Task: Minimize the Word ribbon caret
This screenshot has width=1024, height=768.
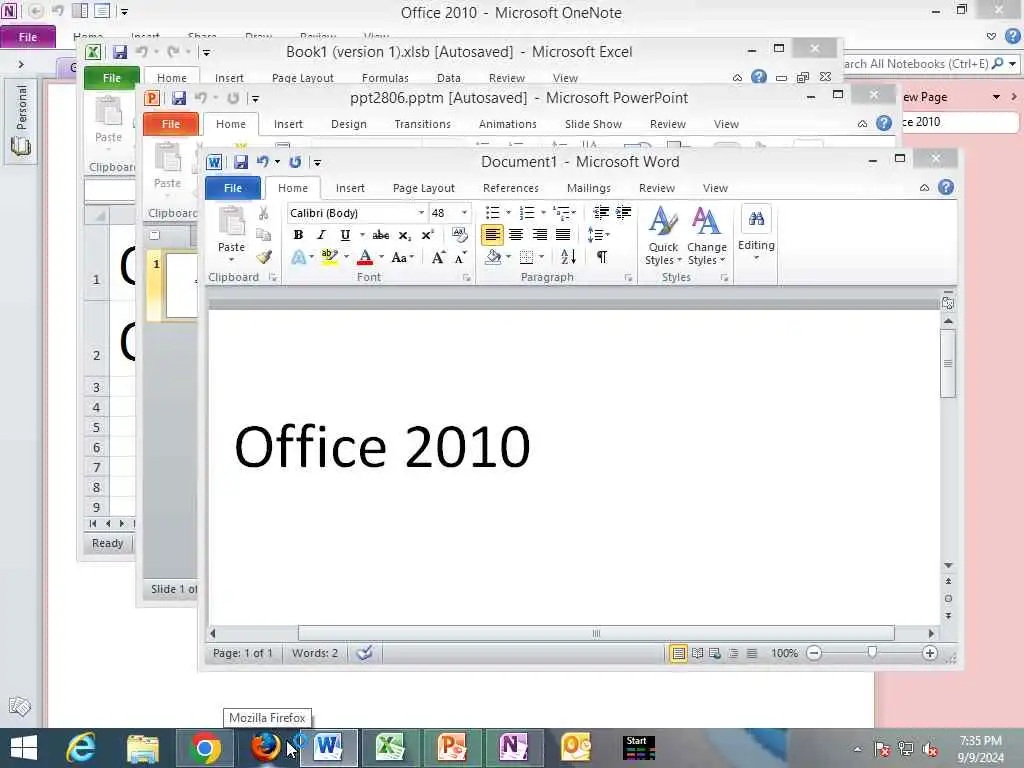Action: [x=924, y=188]
